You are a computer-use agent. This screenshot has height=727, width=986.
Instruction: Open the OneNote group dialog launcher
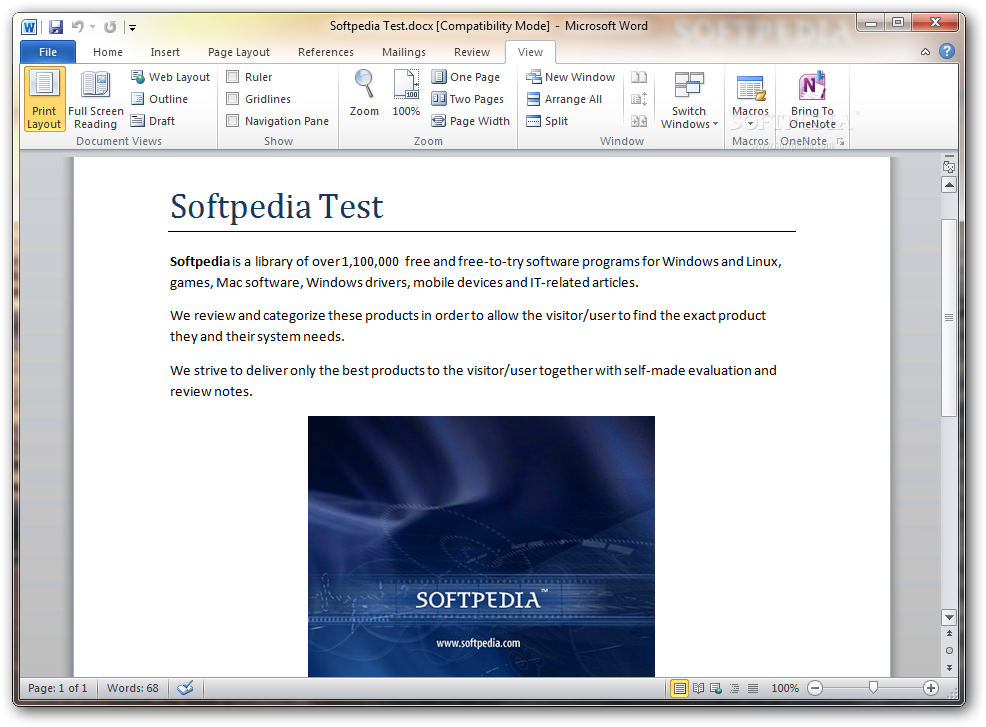tap(841, 142)
